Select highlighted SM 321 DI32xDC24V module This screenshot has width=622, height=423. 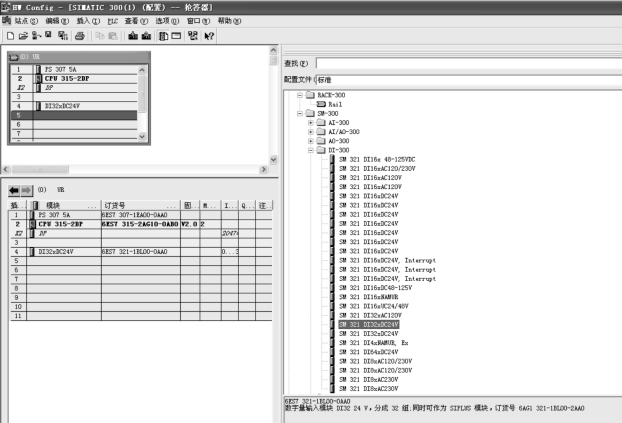coord(369,324)
